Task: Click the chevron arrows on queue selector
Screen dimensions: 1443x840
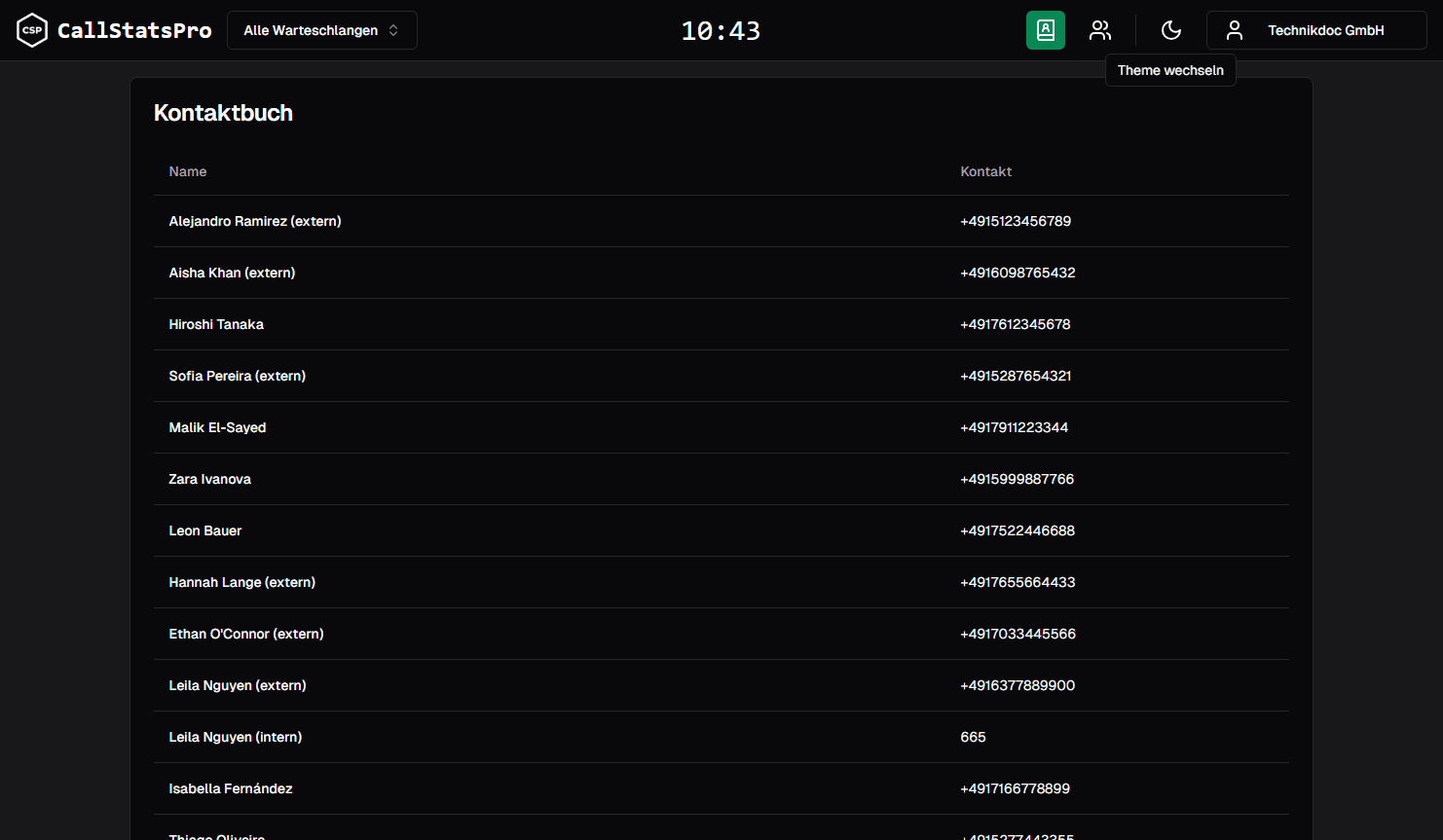Action: coord(393,30)
